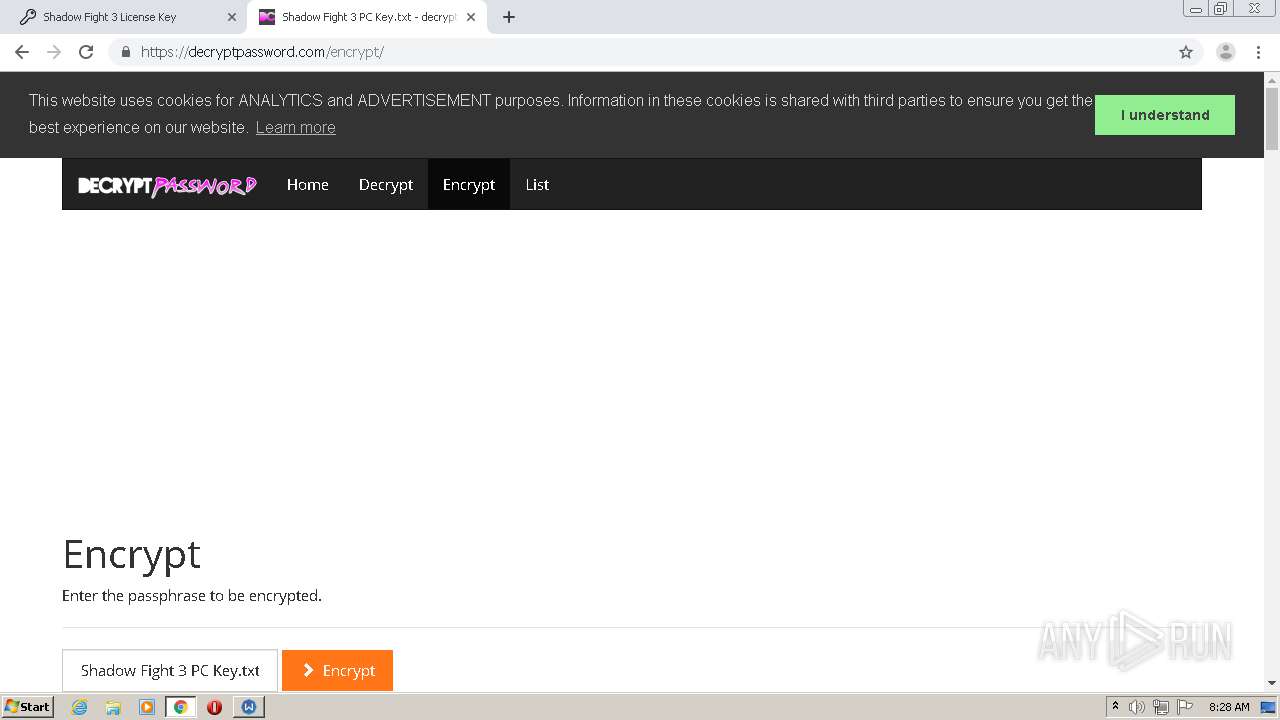The height and width of the screenshot is (720, 1280).
Task: Open the Decrypt page in navigation
Action: [386, 184]
